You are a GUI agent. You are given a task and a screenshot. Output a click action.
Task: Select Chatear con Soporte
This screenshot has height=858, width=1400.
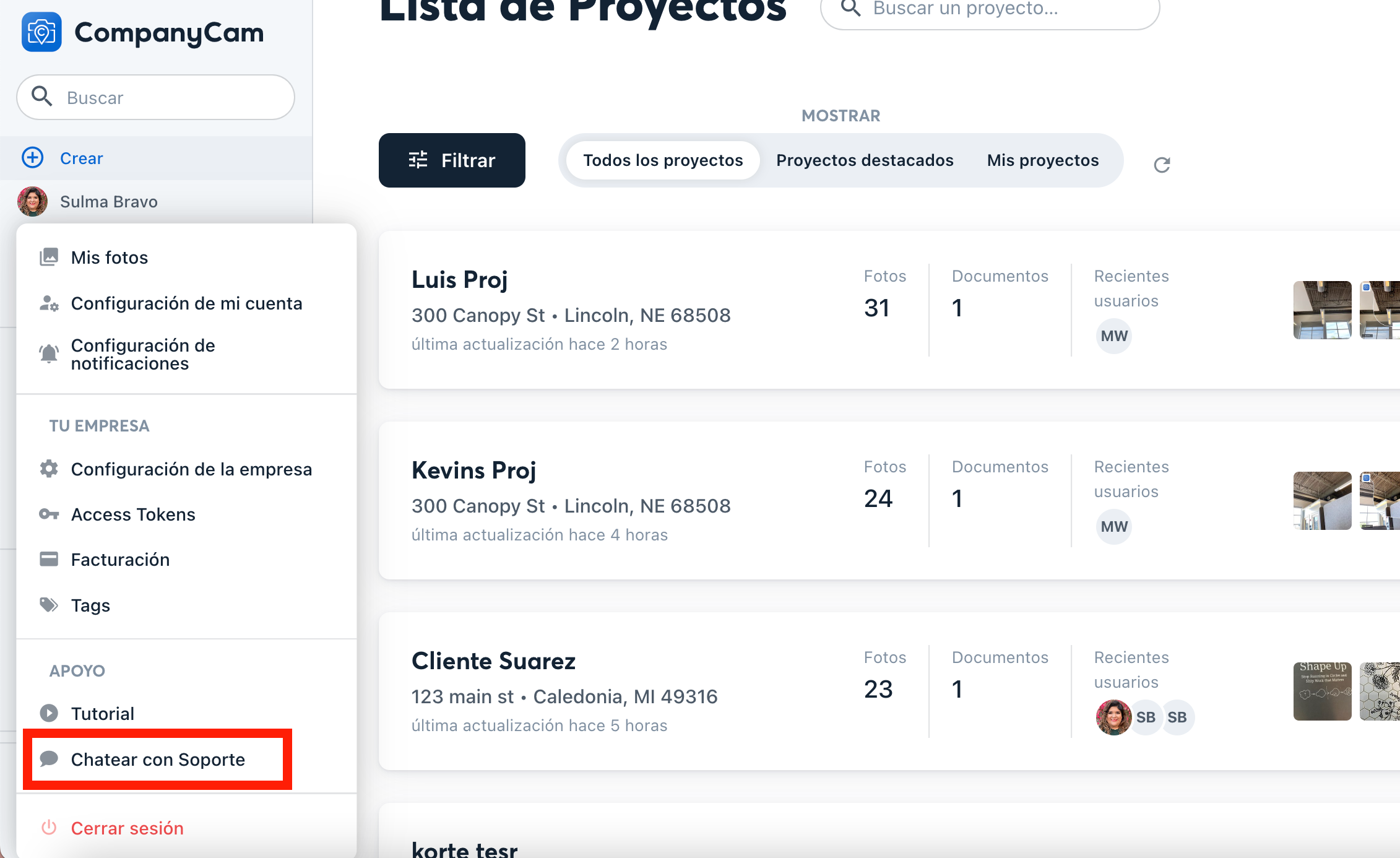pyautogui.click(x=158, y=760)
